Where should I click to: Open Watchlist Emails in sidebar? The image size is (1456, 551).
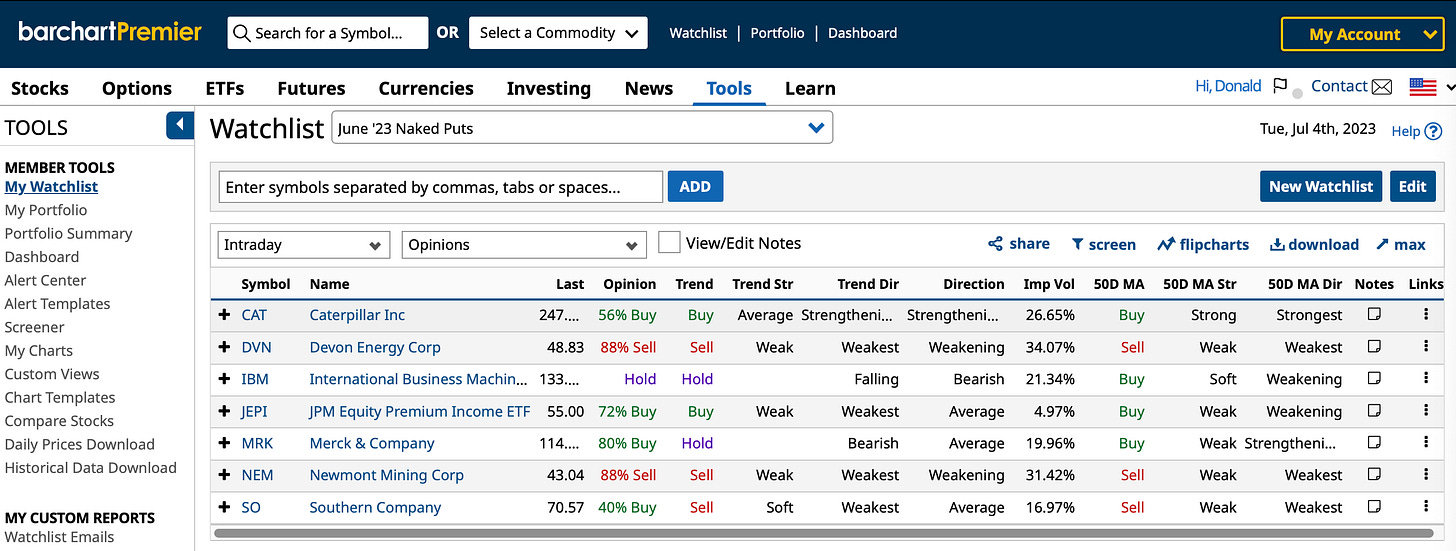point(59,537)
